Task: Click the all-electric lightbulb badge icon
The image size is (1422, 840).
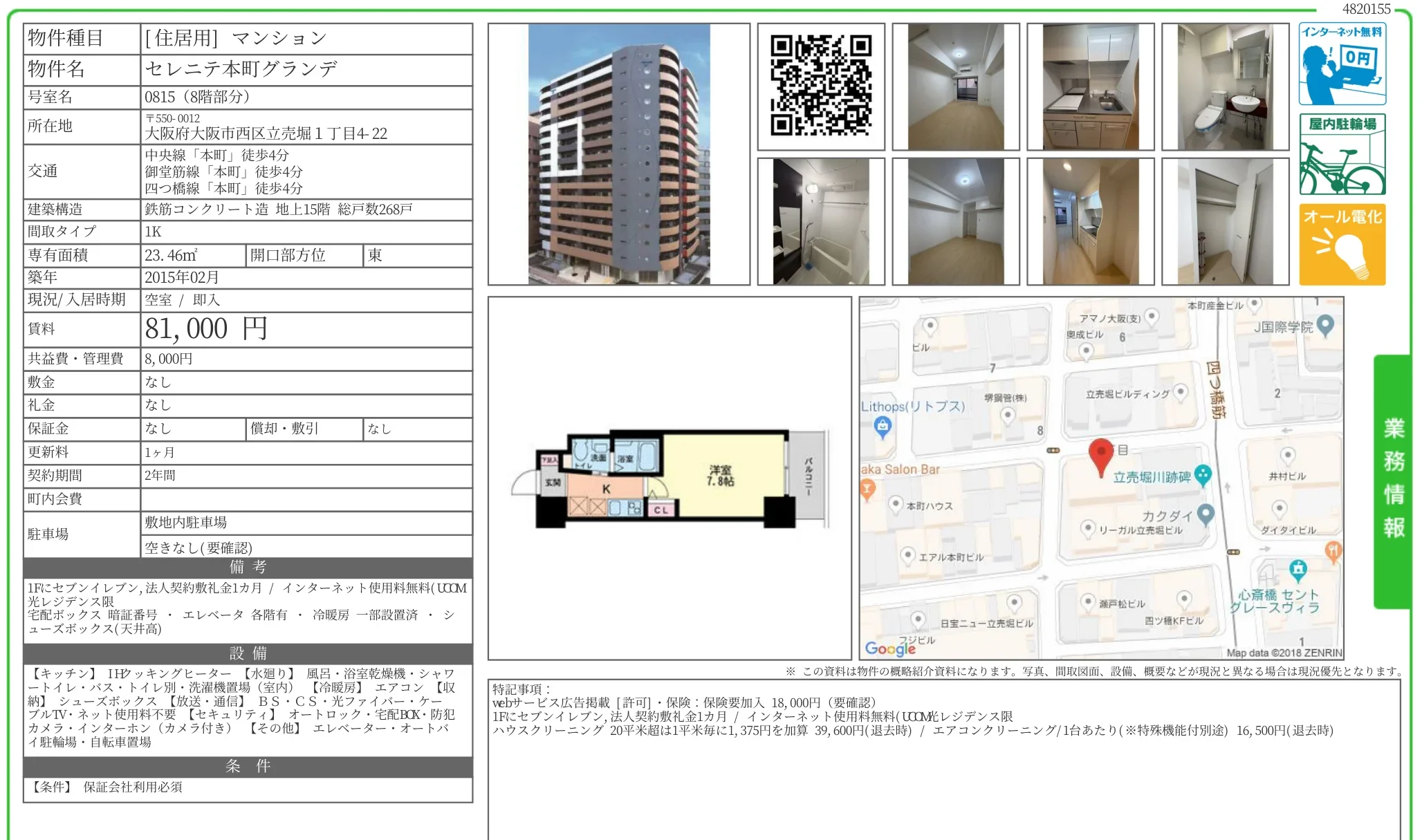Action: [x=1342, y=244]
